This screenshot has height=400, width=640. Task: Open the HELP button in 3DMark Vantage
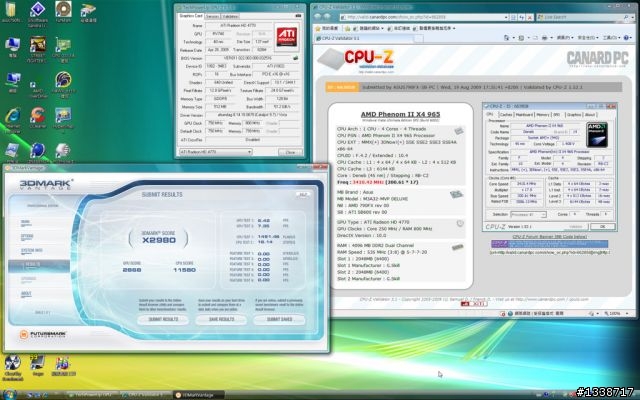(x=303, y=195)
